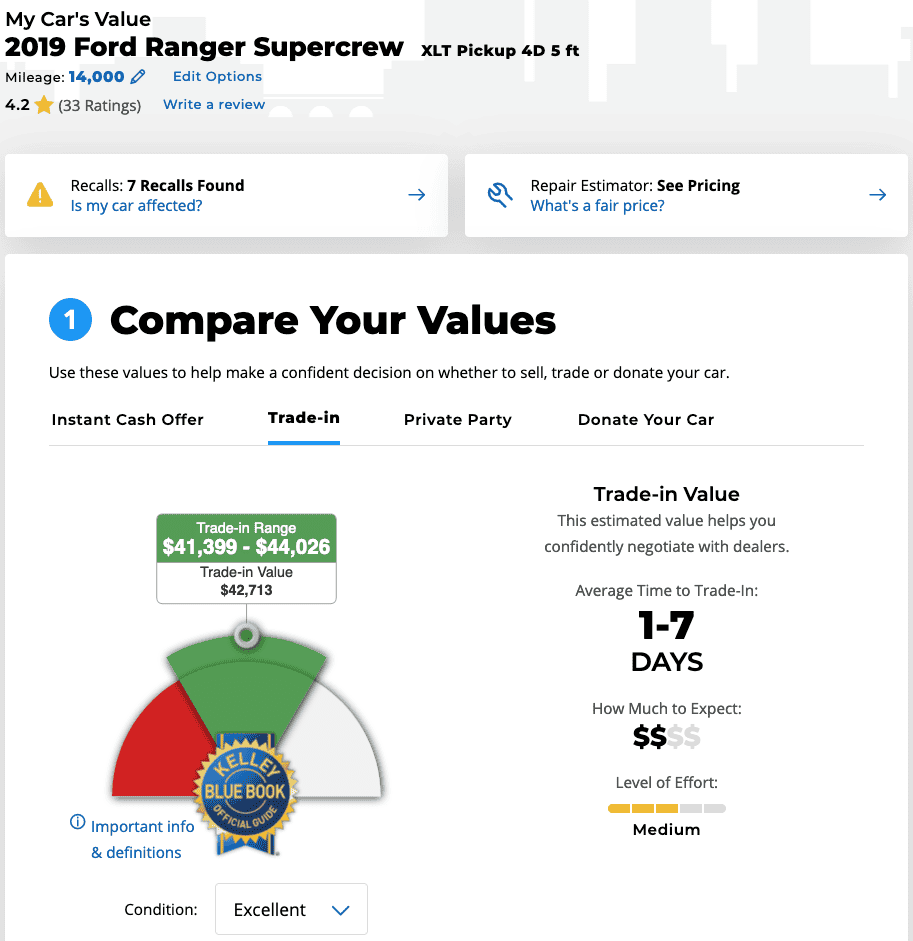This screenshot has width=913, height=941.
Task: Open the Condition dropdown set to Excellent
Action: pyautogui.click(x=291, y=909)
